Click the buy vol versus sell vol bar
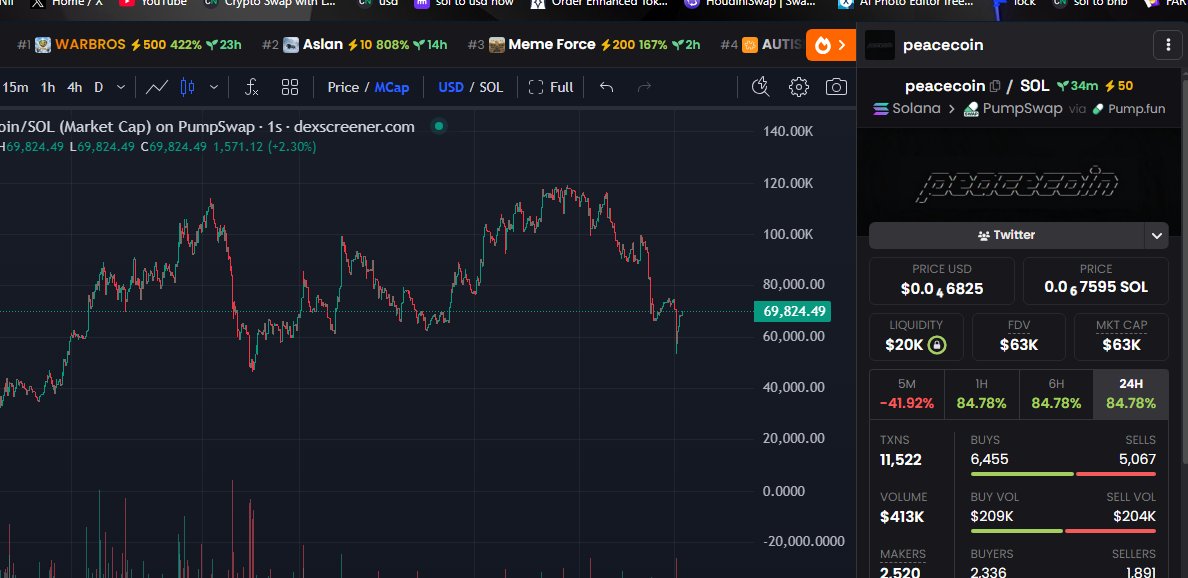The width and height of the screenshot is (1188, 578). (x=1063, y=531)
